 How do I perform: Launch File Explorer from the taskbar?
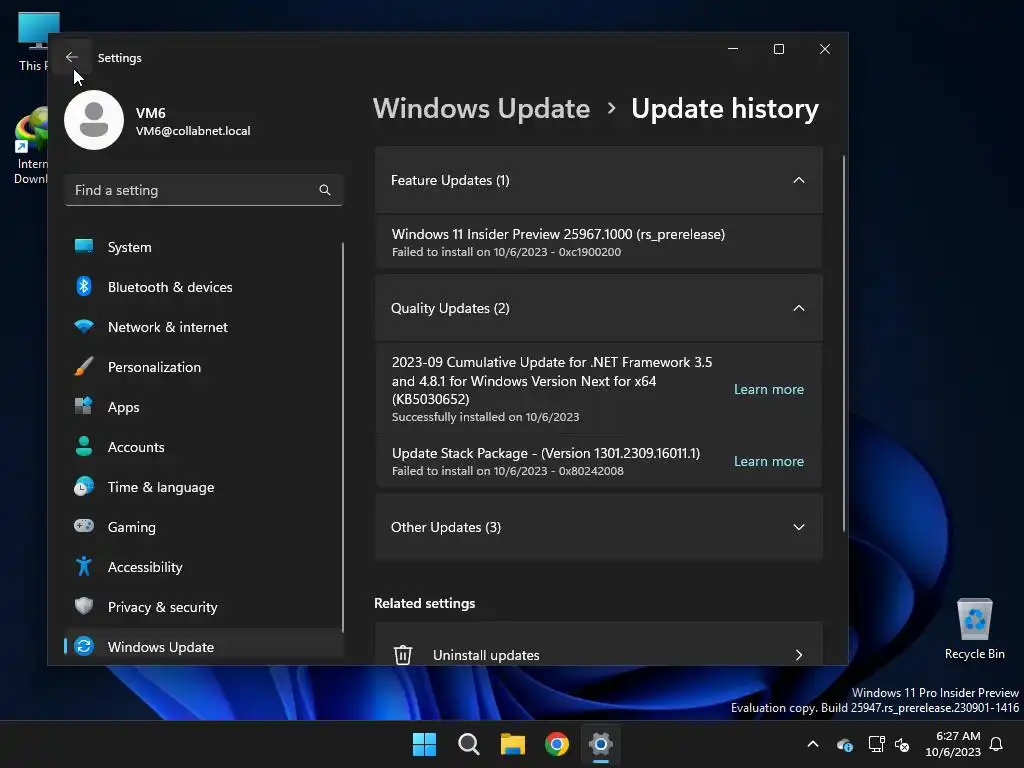point(513,744)
